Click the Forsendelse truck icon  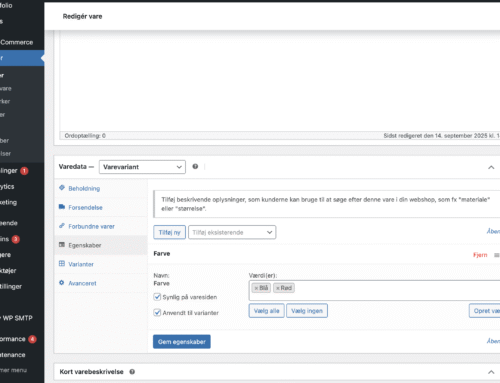coord(62,207)
